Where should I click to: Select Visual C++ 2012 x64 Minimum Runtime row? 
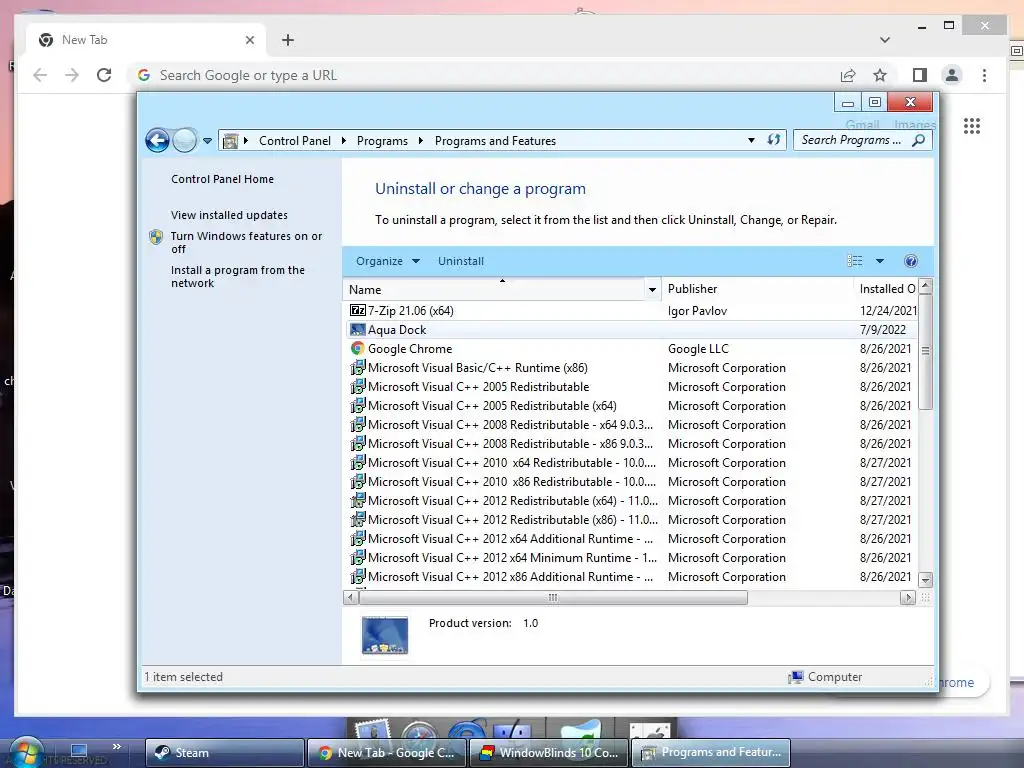630,558
